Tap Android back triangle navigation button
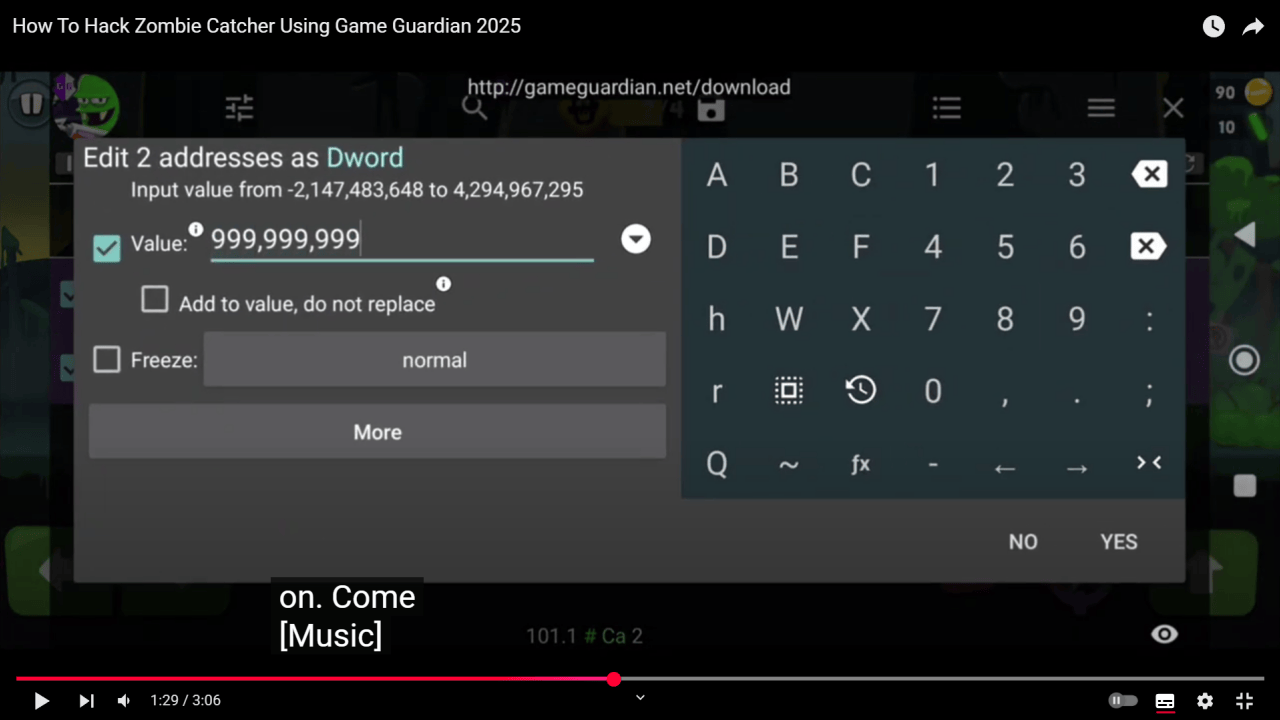 click(x=1244, y=235)
